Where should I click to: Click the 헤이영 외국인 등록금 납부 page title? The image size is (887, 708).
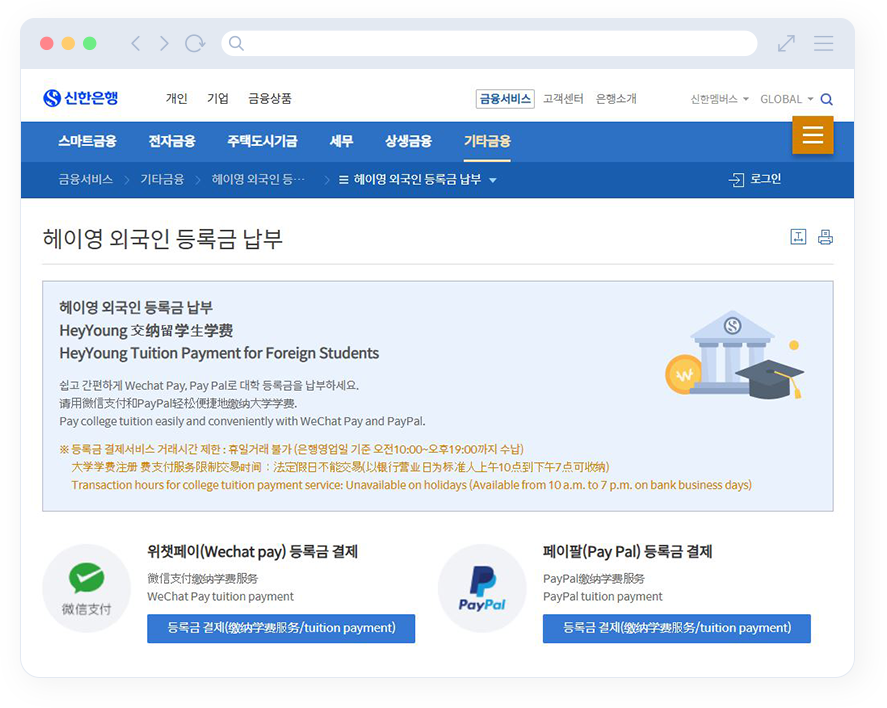coord(162,239)
